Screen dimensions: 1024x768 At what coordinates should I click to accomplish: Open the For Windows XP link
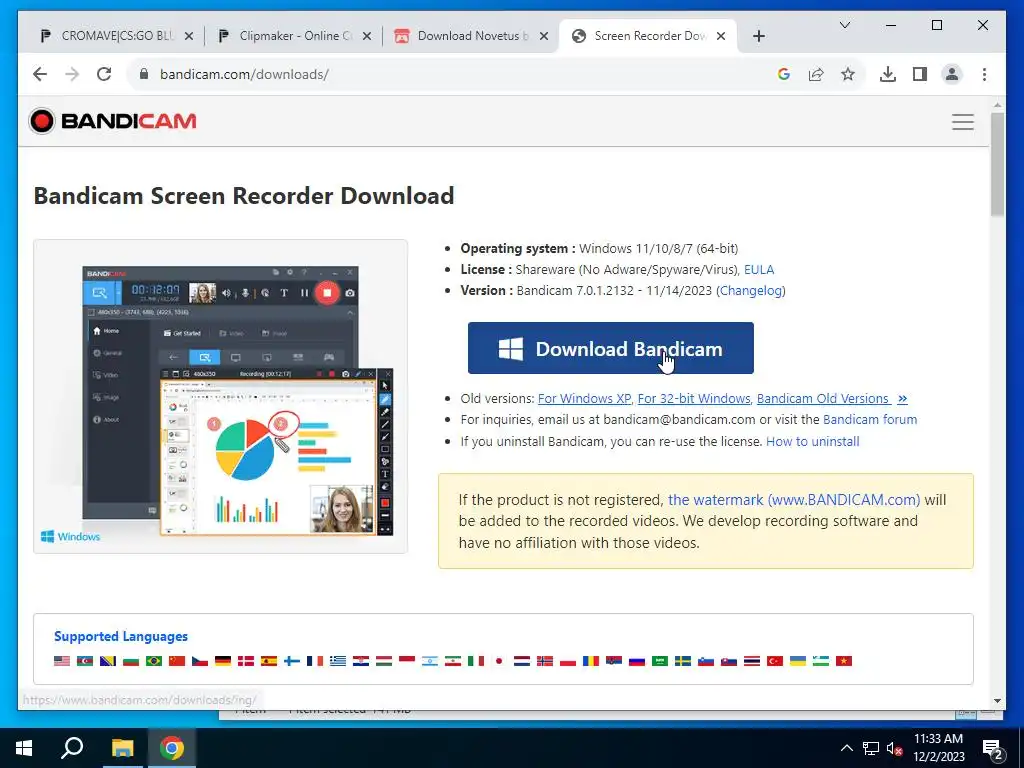click(x=584, y=398)
